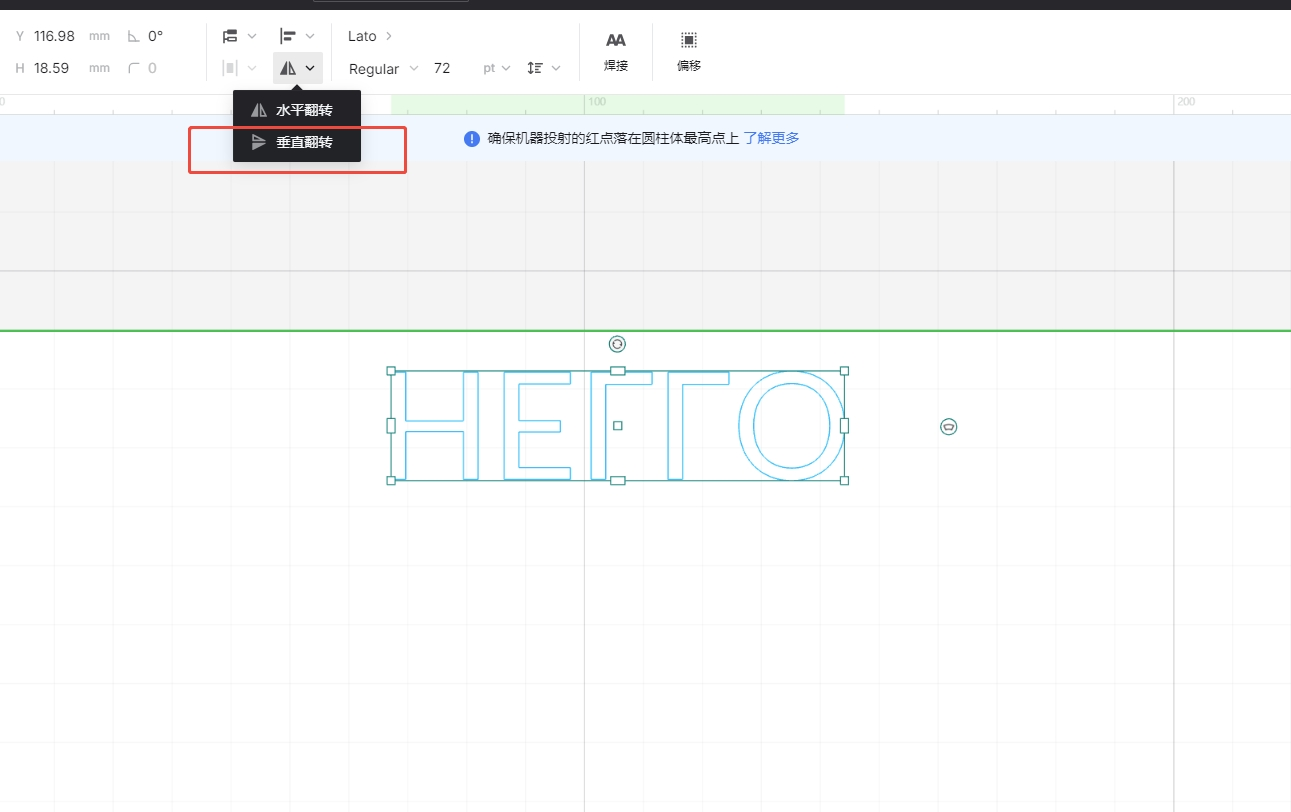Click the flip mirror icon button

(298, 68)
